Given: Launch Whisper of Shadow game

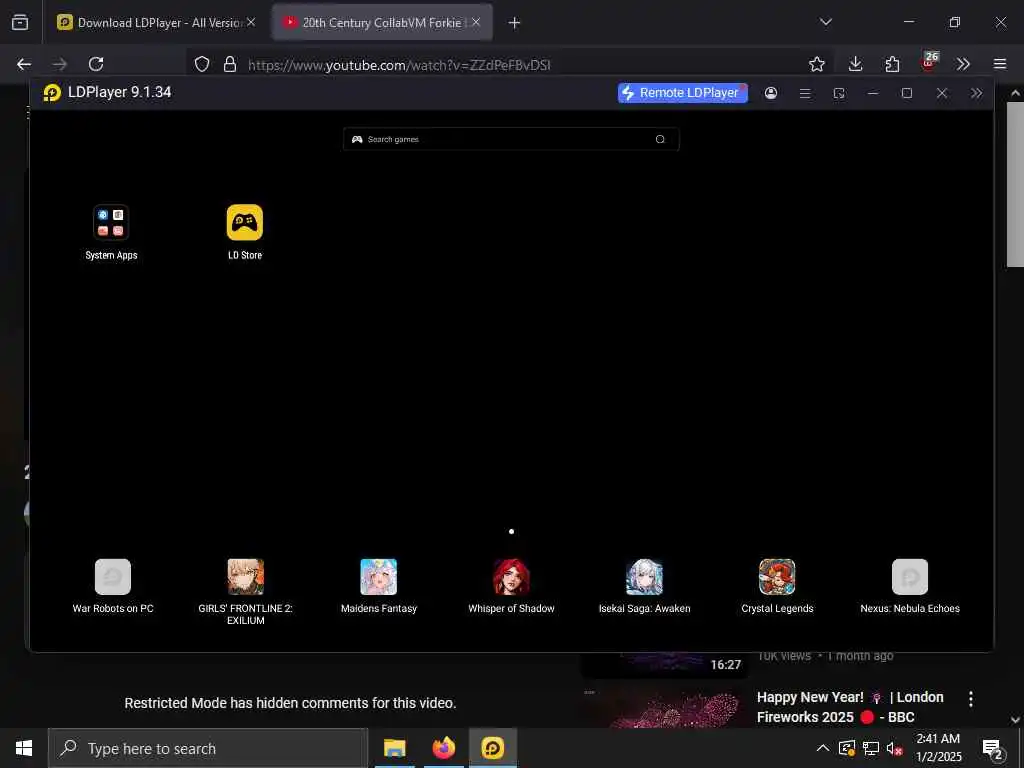Looking at the screenshot, I should [x=511, y=577].
